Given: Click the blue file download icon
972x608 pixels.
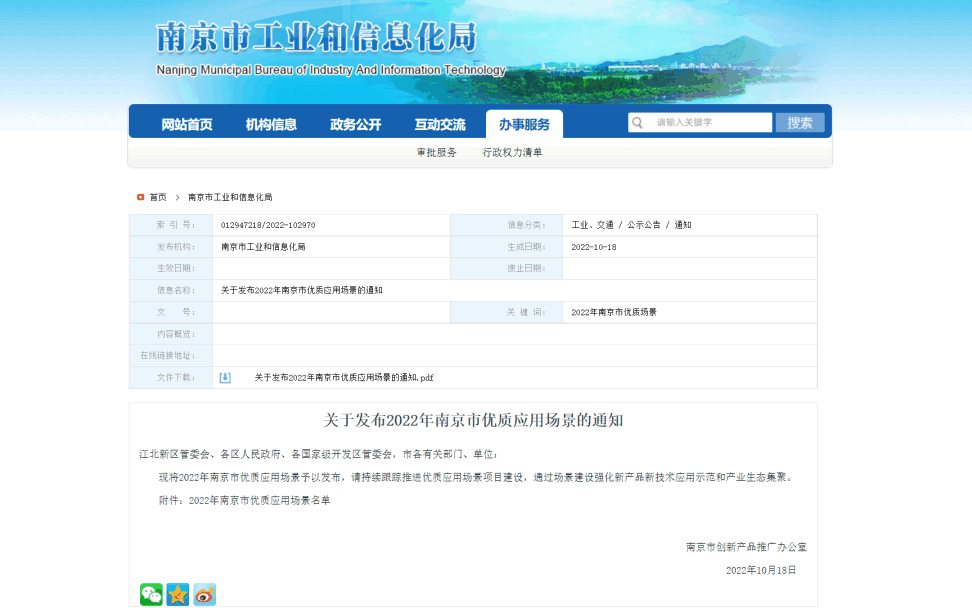Looking at the screenshot, I should [225, 377].
